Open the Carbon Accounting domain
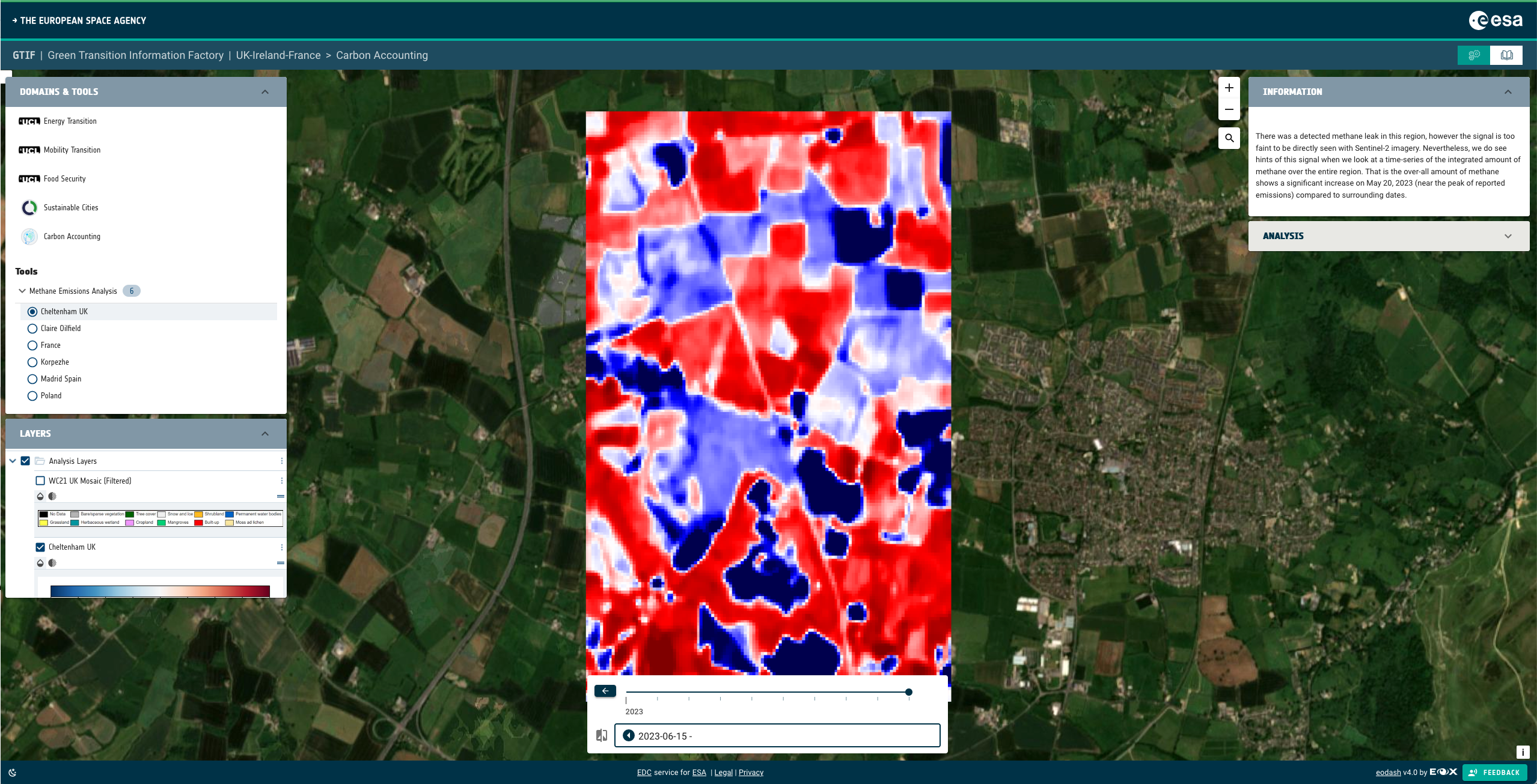 point(72,237)
